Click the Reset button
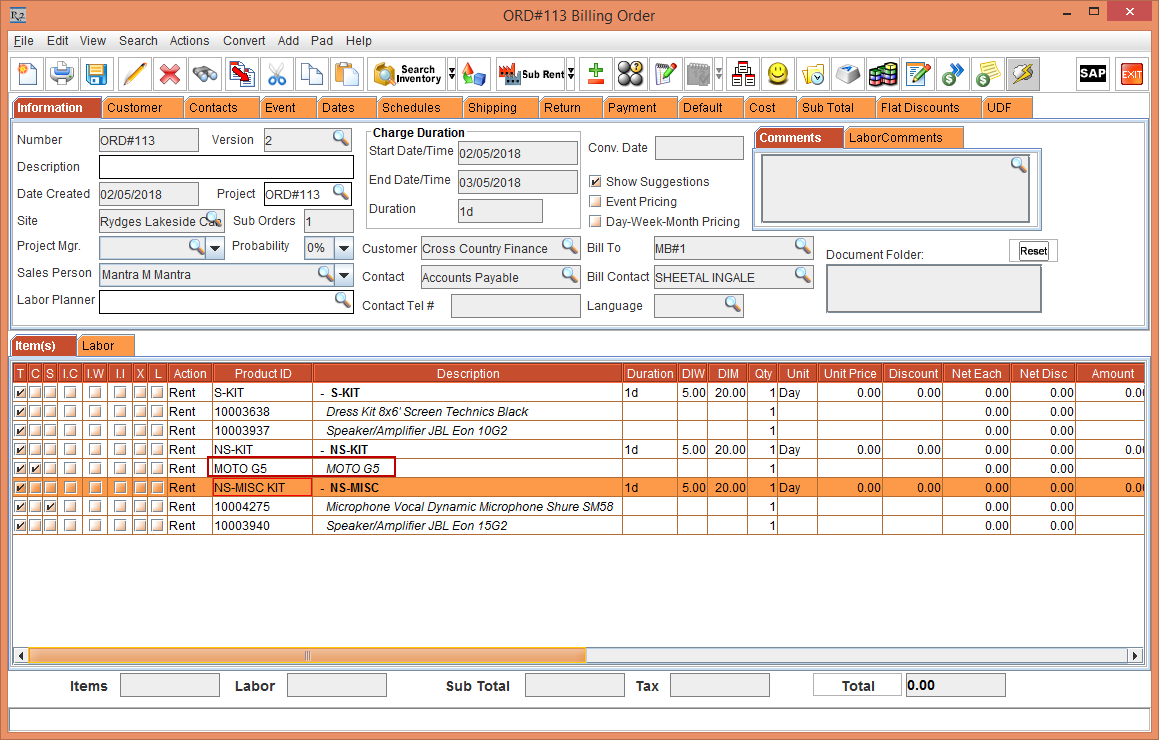The width and height of the screenshot is (1159, 740). [x=1033, y=251]
